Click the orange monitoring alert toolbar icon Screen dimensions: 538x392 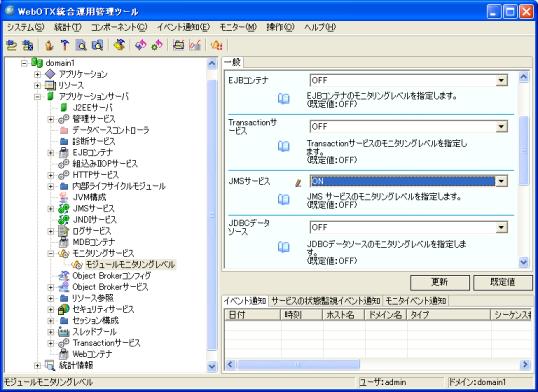217,45
